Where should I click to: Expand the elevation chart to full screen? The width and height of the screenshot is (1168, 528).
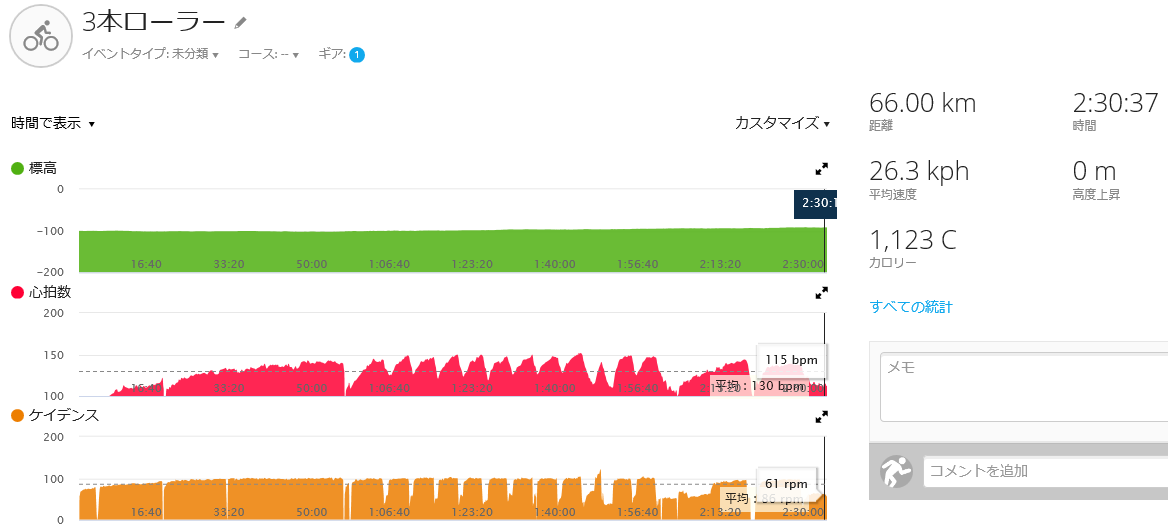pos(822,169)
